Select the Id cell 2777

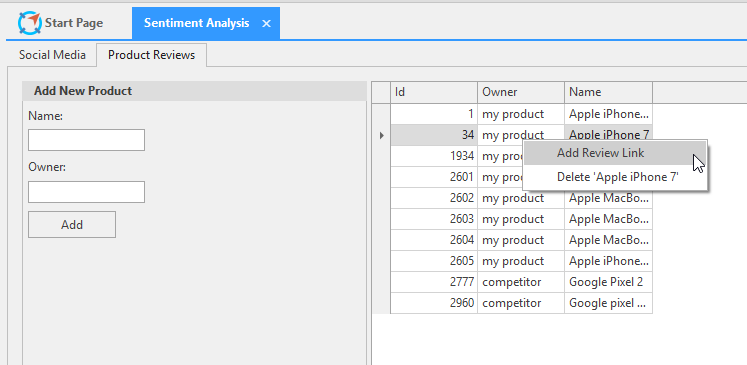click(434, 282)
